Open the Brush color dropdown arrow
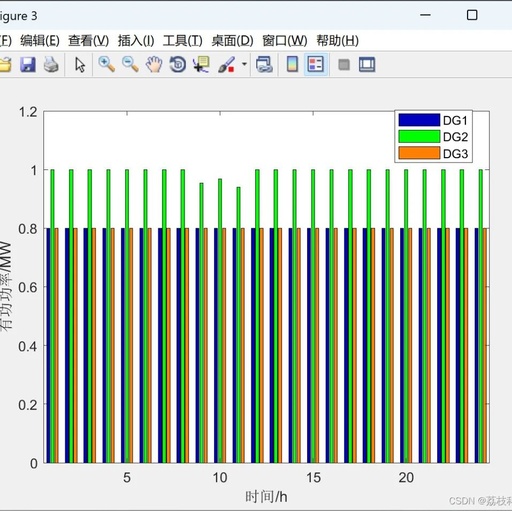The width and height of the screenshot is (512, 511). pyautogui.click(x=244, y=64)
